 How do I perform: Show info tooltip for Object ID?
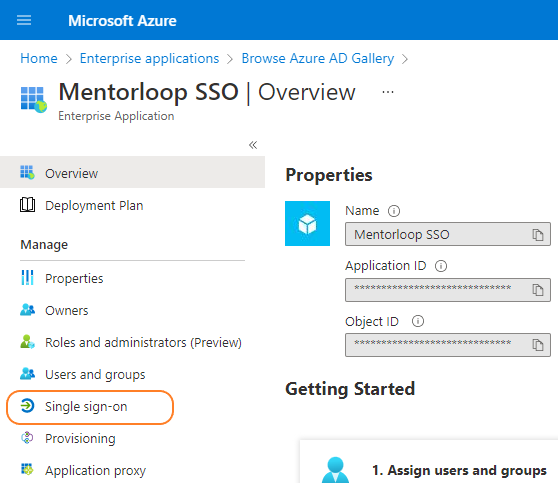click(x=418, y=321)
